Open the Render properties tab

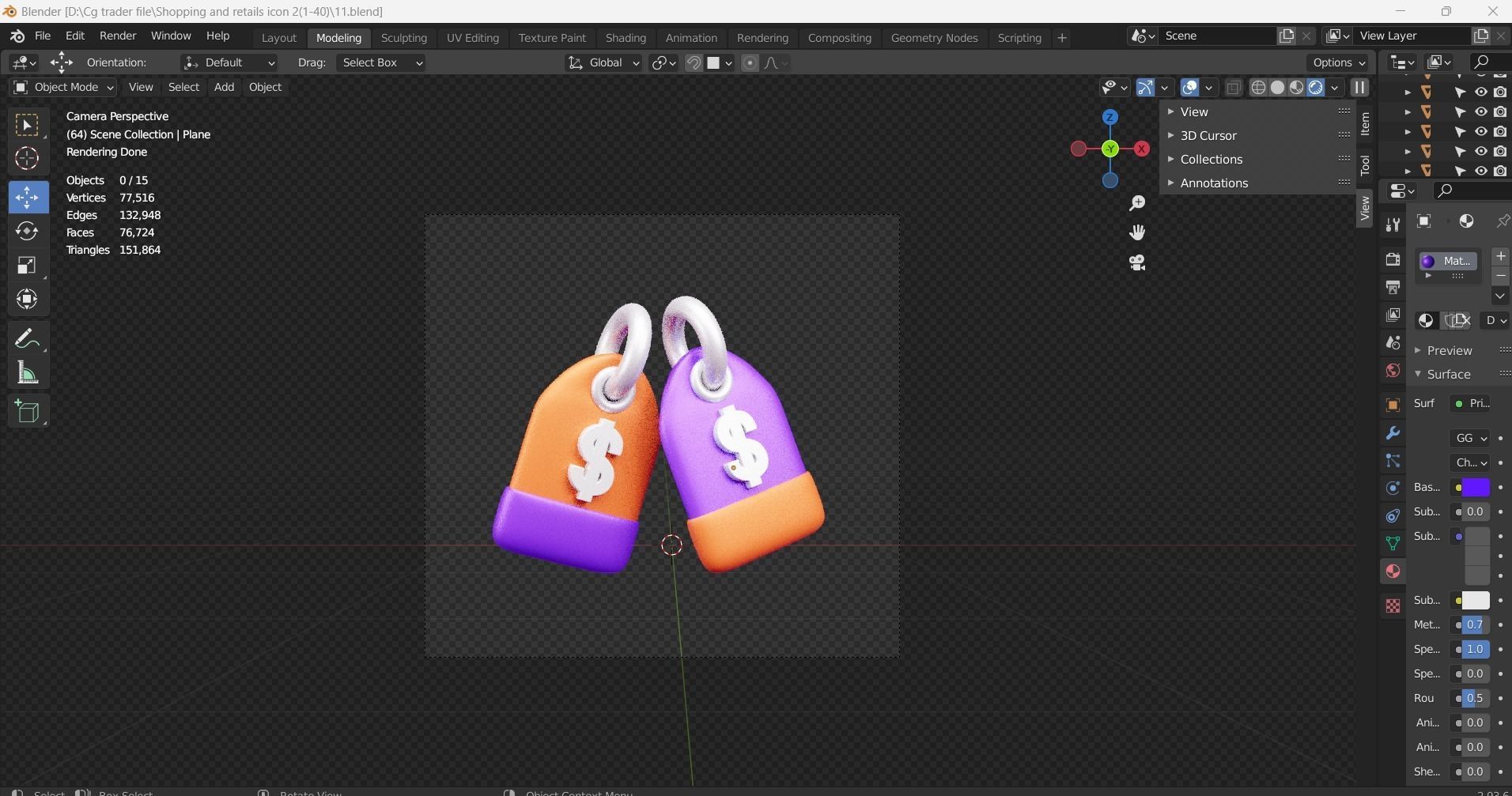pos(1393,259)
